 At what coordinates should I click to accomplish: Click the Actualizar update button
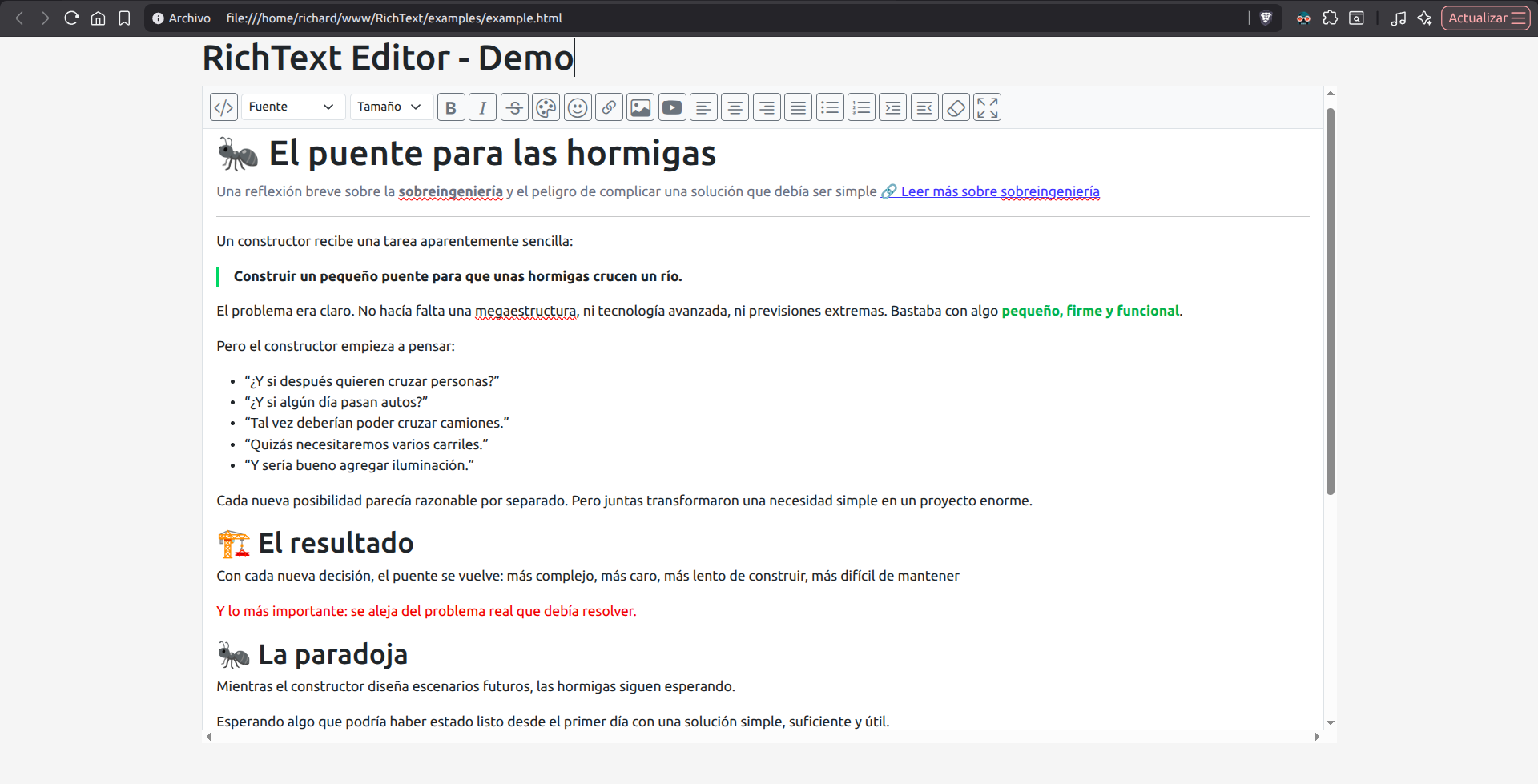point(1486,18)
